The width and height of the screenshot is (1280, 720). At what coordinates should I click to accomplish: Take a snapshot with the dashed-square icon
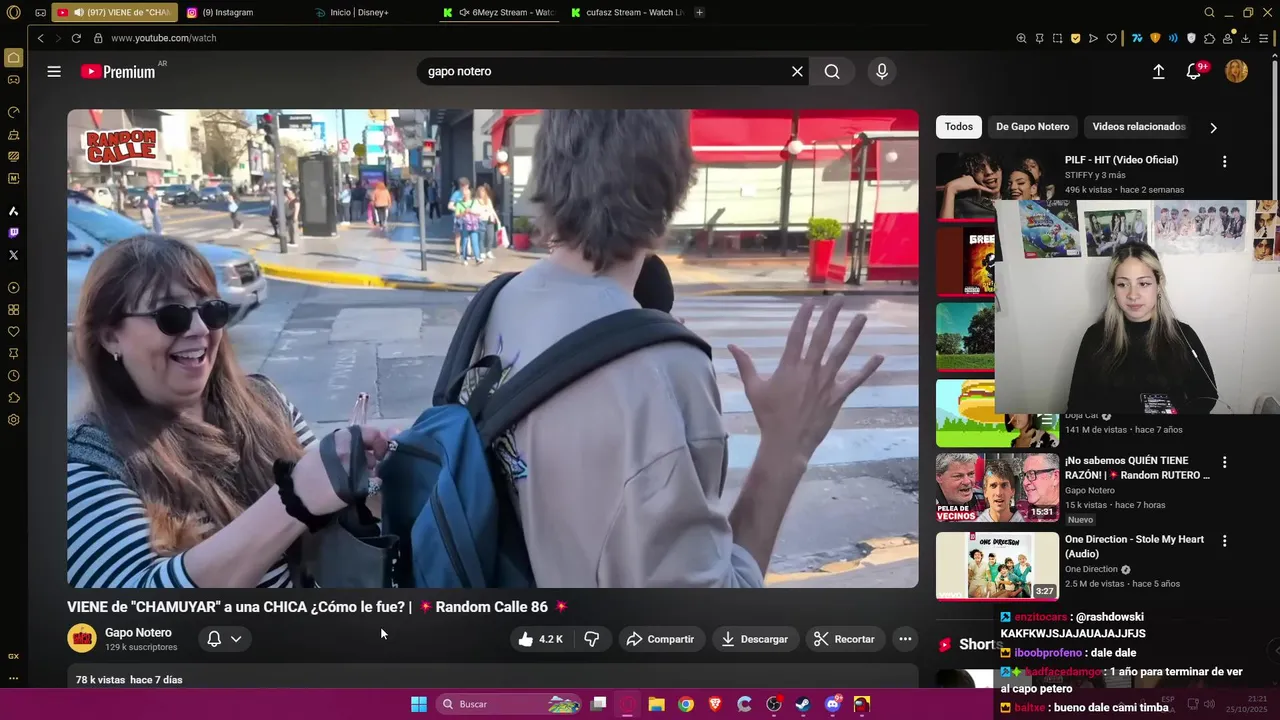click(1057, 38)
